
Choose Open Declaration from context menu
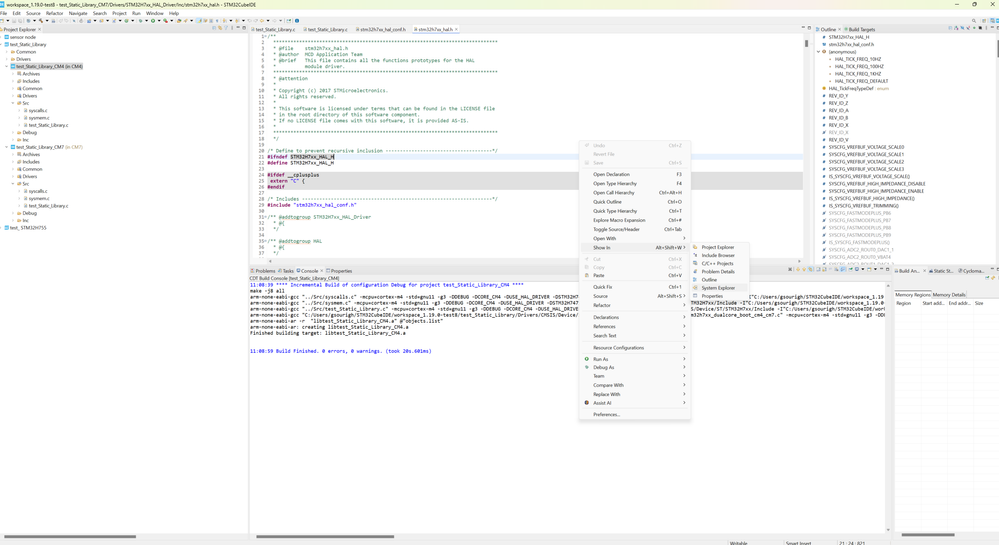point(611,174)
